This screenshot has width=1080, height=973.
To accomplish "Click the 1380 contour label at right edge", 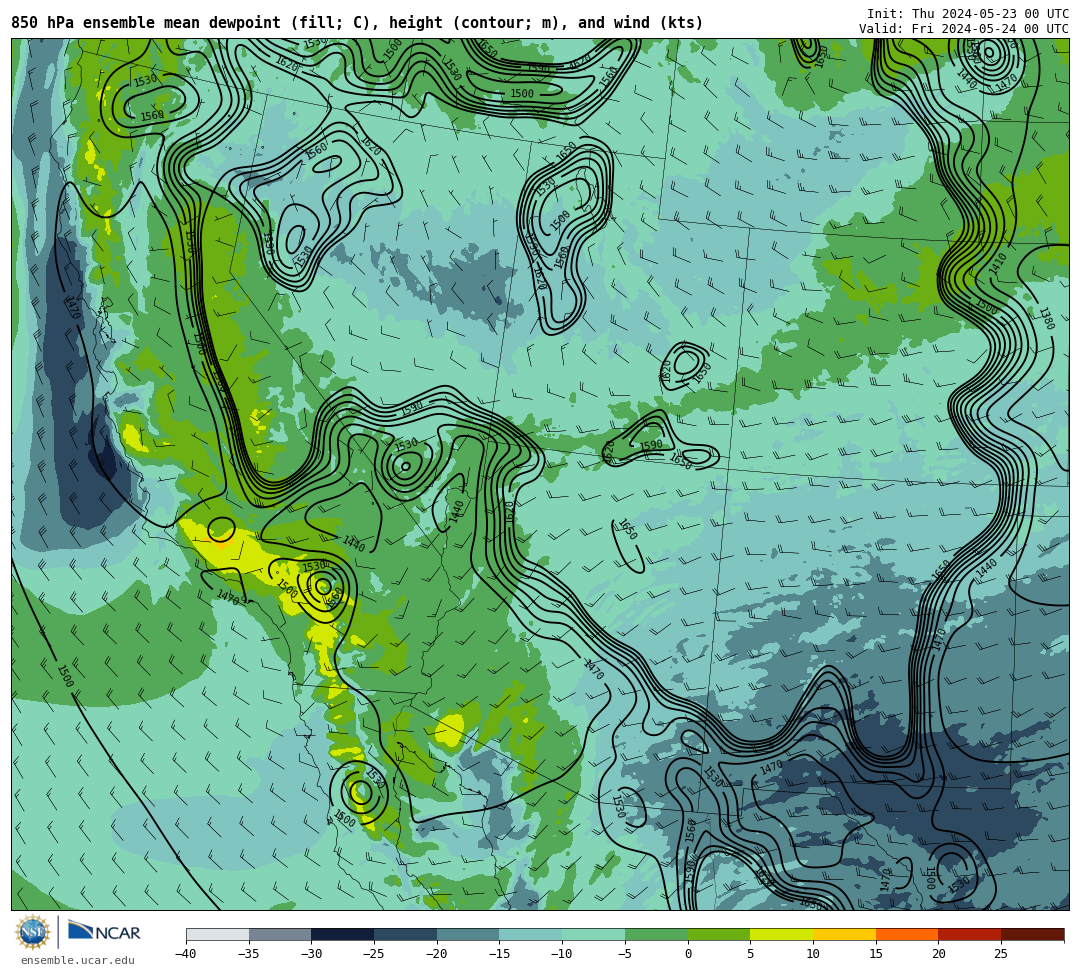I will tap(1046, 318).
